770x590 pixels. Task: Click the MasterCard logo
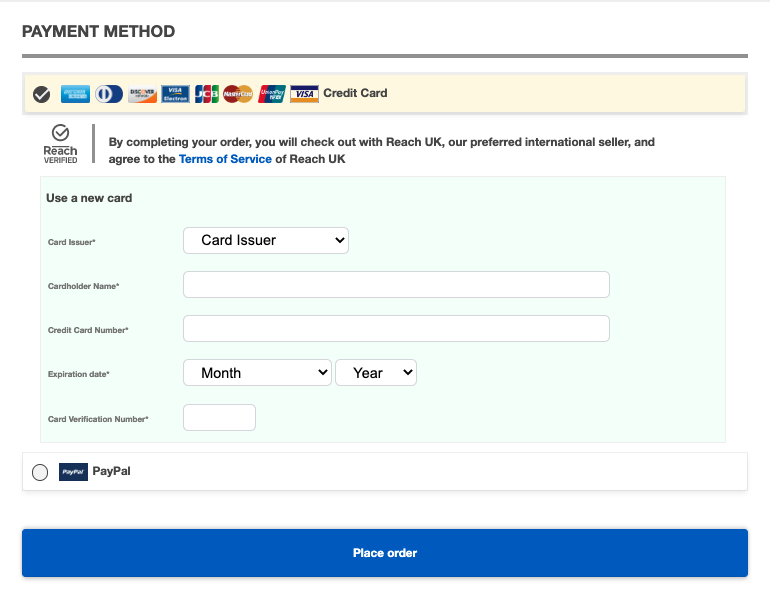[238, 94]
